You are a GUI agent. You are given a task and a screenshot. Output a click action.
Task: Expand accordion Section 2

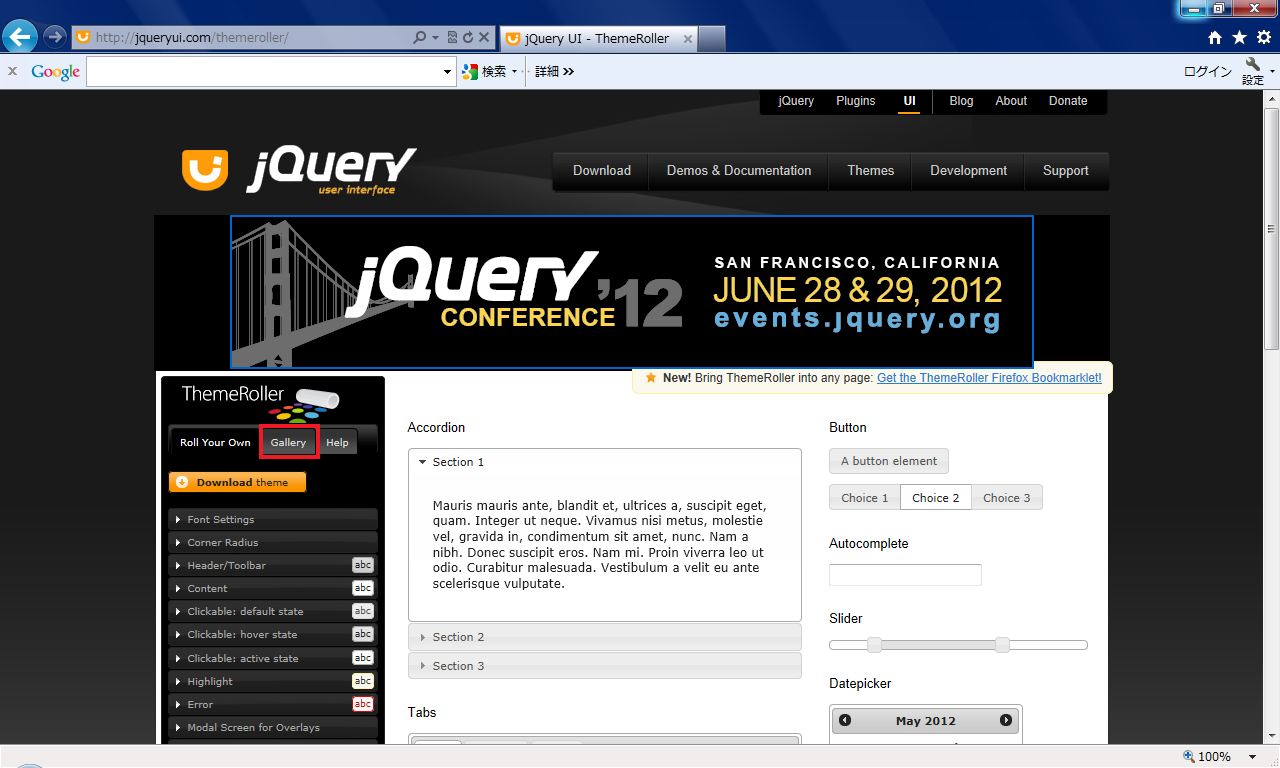coord(458,637)
